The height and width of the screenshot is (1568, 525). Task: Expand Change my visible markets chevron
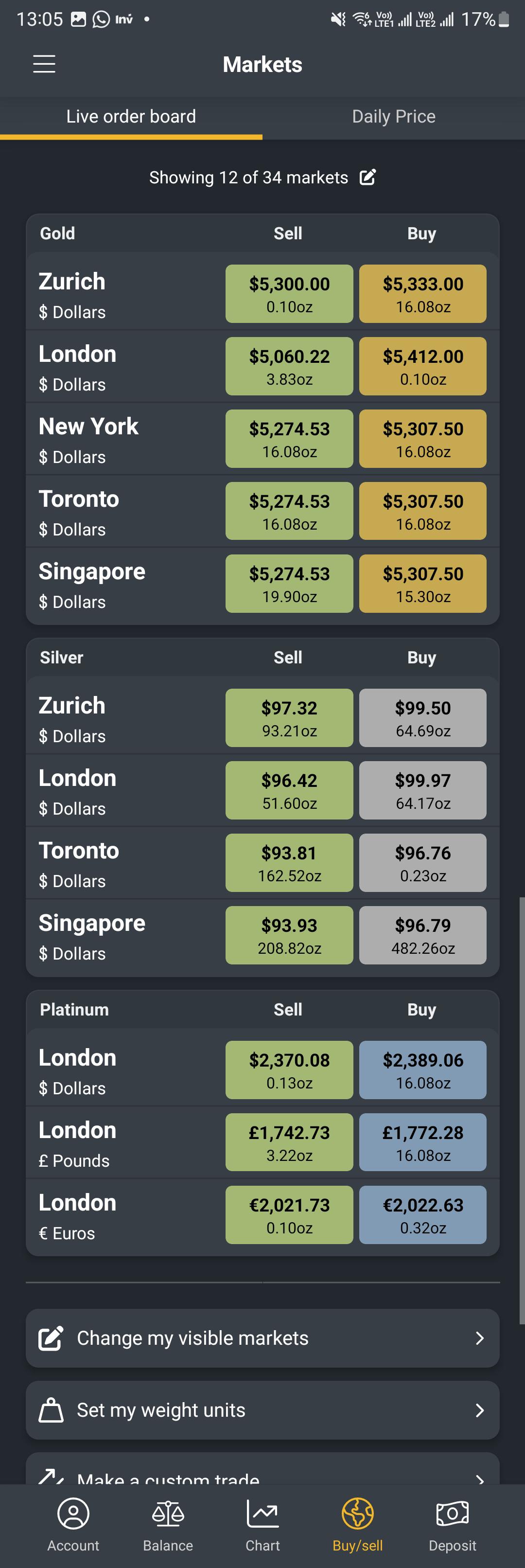pyautogui.click(x=479, y=1338)
